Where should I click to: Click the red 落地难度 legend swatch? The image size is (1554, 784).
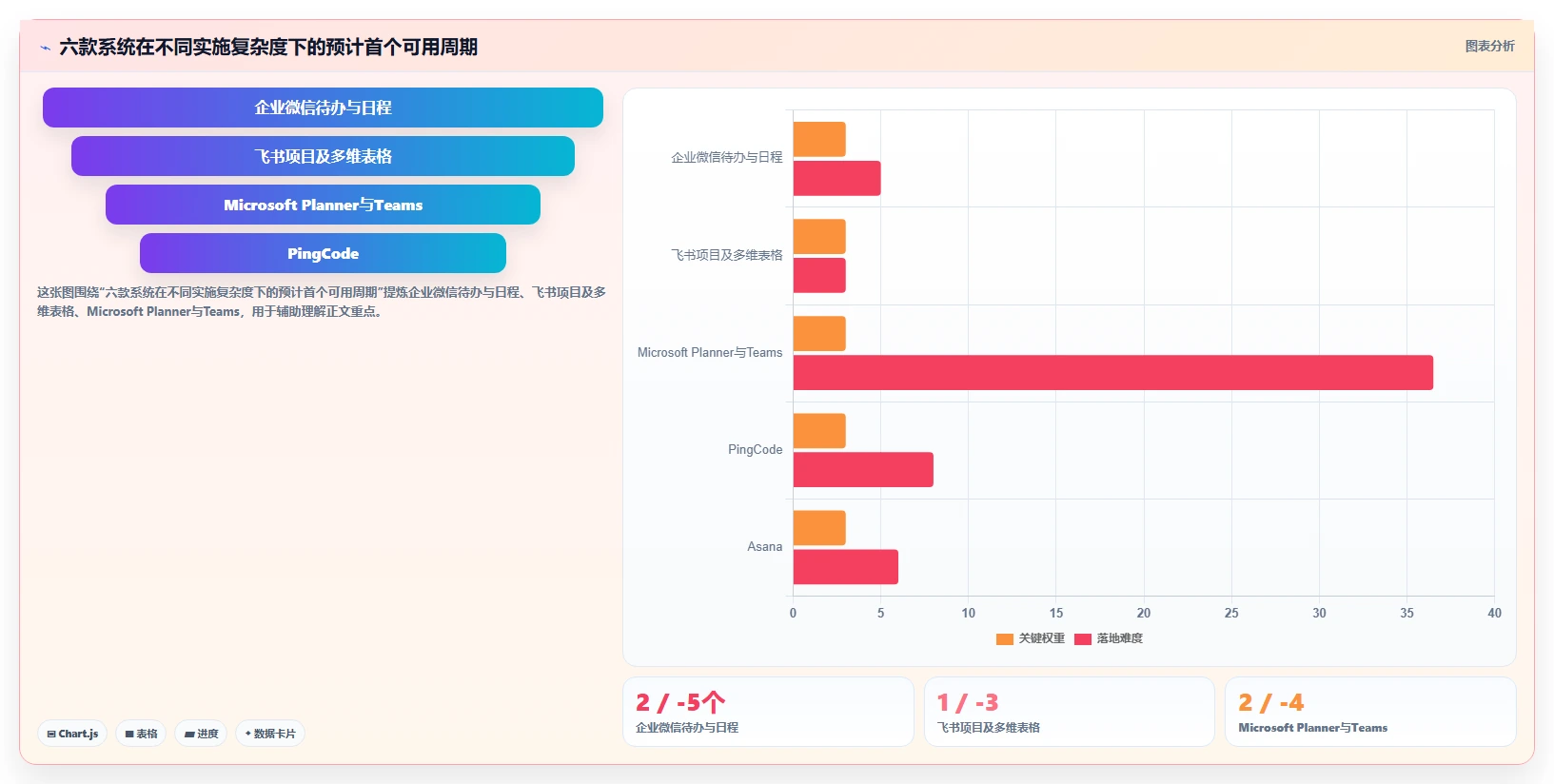click(1083, 639)
